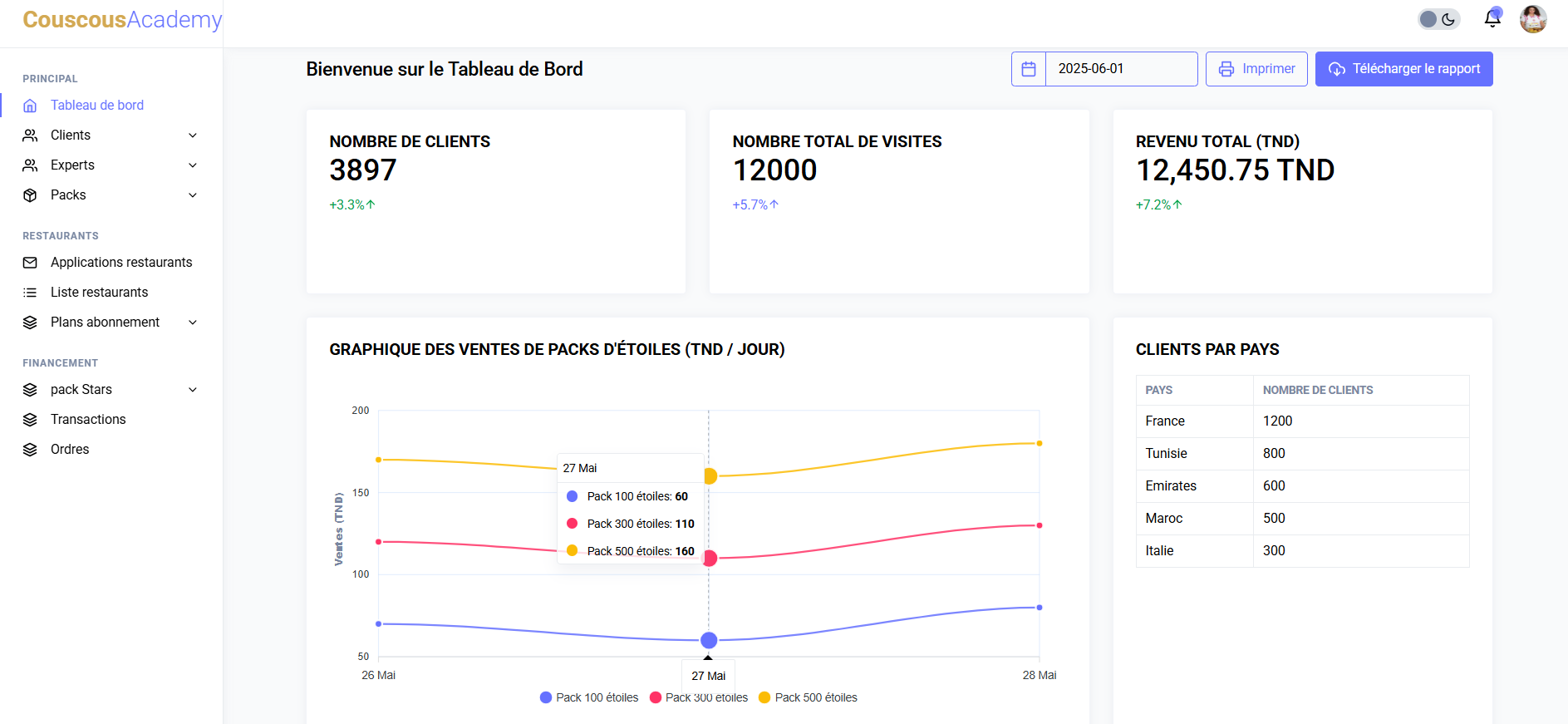Expand the Experts menu chevron
Screen dimensions: 1568x724
coord(193,165)
